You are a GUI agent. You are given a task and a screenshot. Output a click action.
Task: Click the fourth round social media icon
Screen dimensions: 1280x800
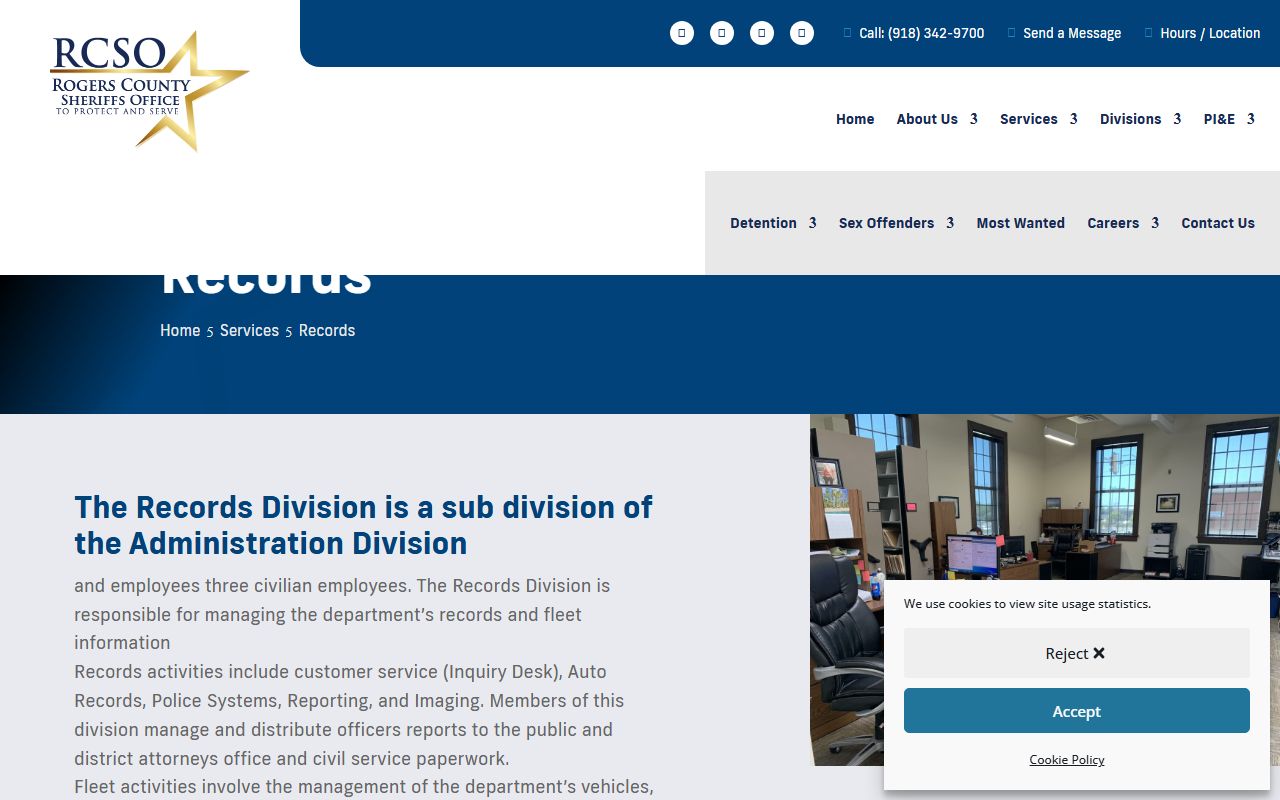(x=802, y=33)
